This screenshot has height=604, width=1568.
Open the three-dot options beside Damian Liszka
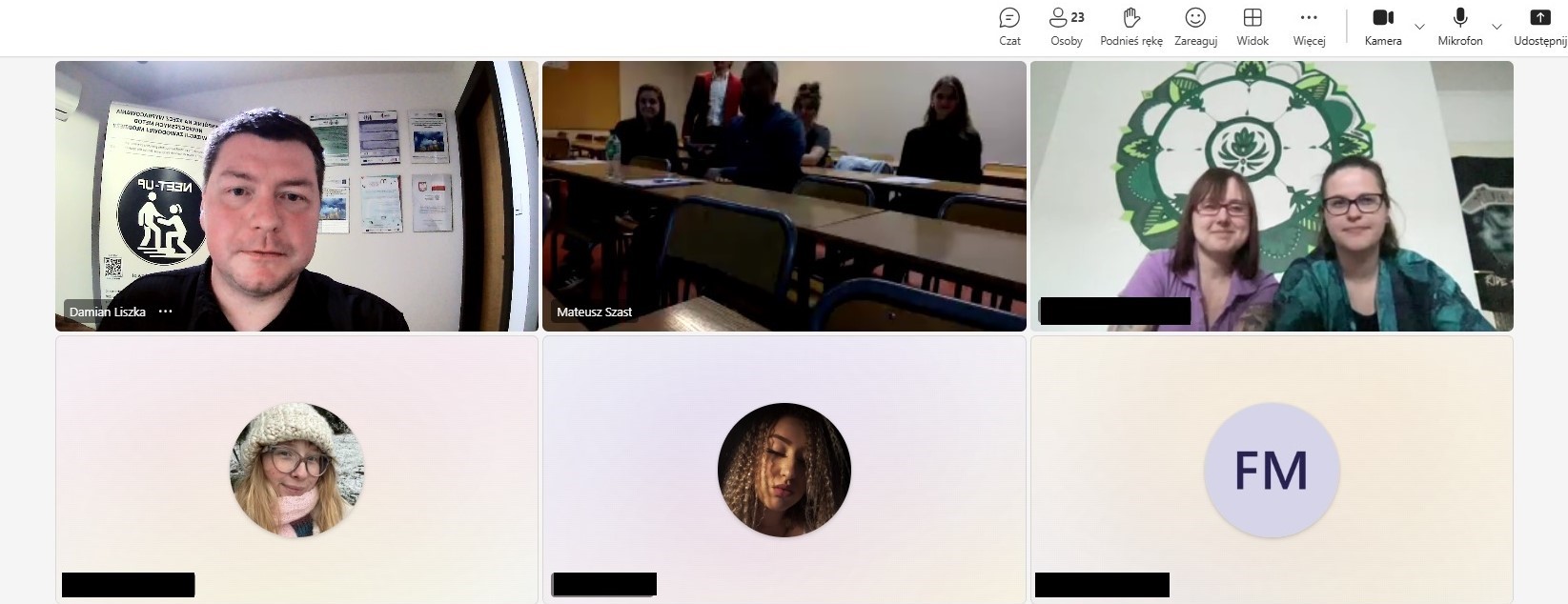coord(166,312)
